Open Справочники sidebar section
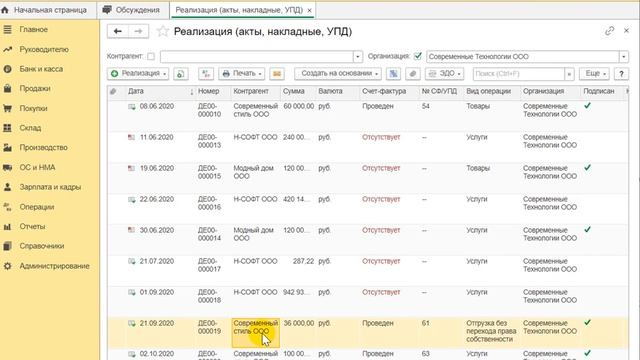This screenshot has width=640, height=360. [42, 246]
